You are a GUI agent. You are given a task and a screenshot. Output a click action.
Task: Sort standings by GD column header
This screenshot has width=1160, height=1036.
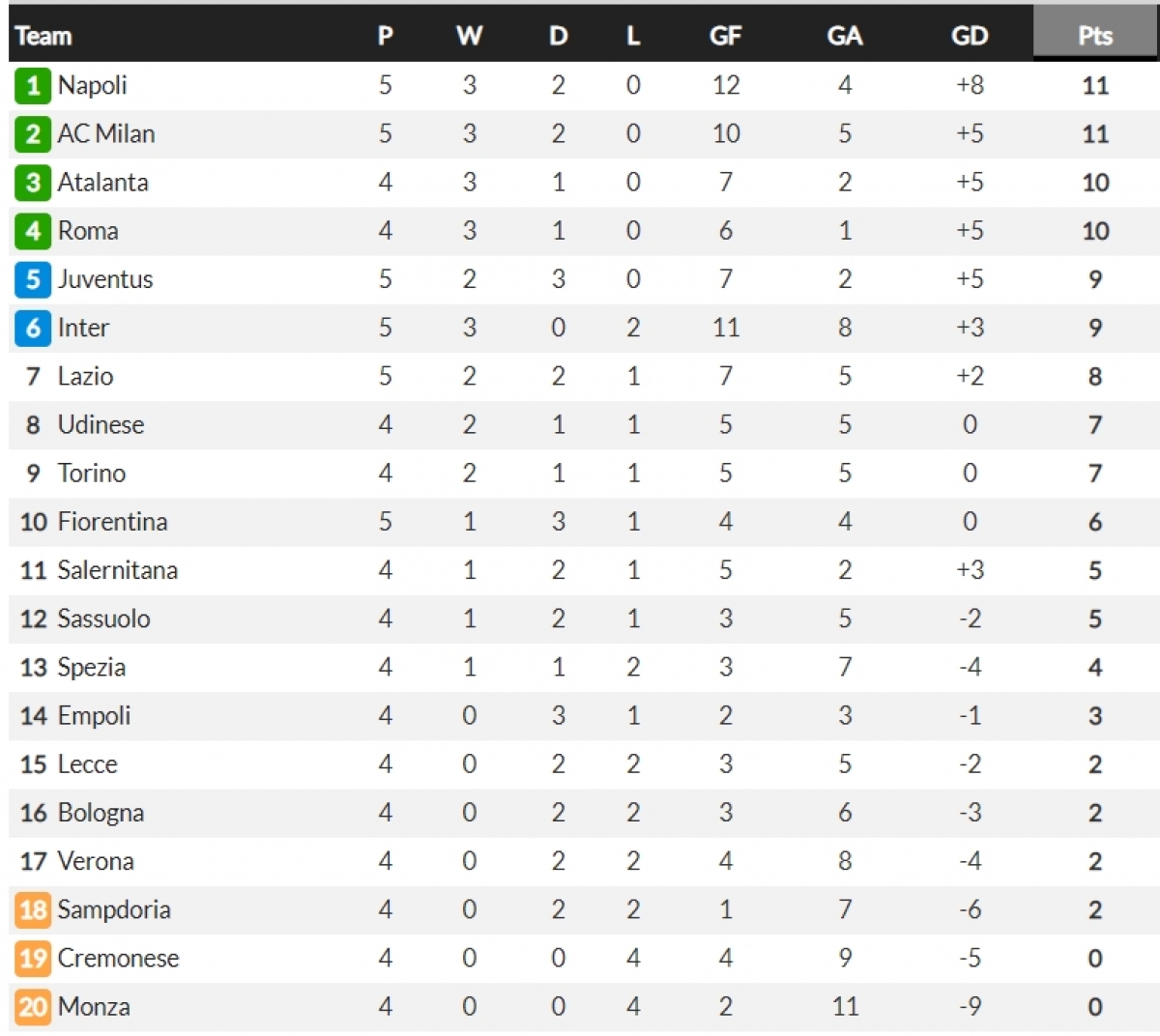tap(970, 36)
